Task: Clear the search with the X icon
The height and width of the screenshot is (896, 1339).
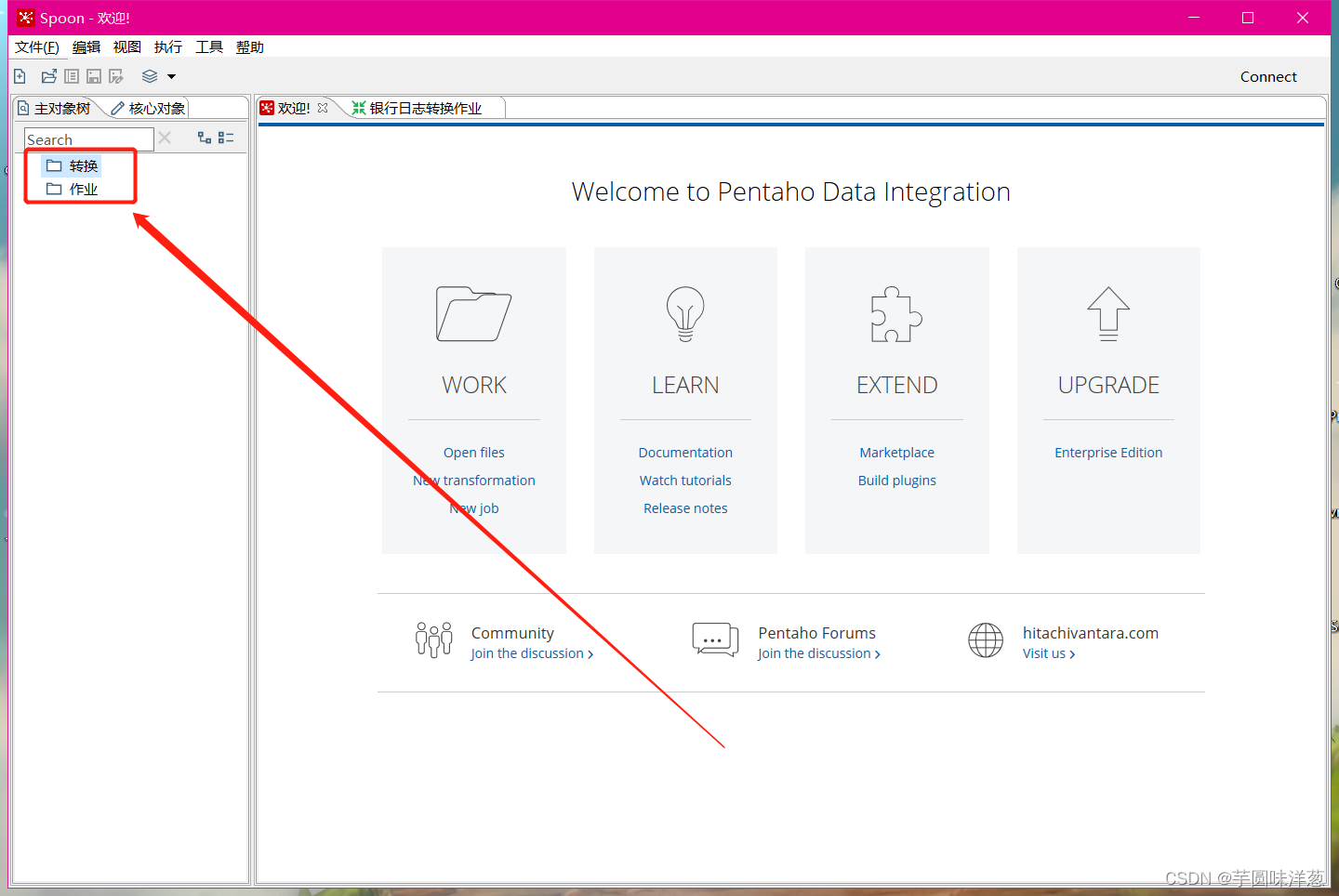Action: click(x=165, y=138)
